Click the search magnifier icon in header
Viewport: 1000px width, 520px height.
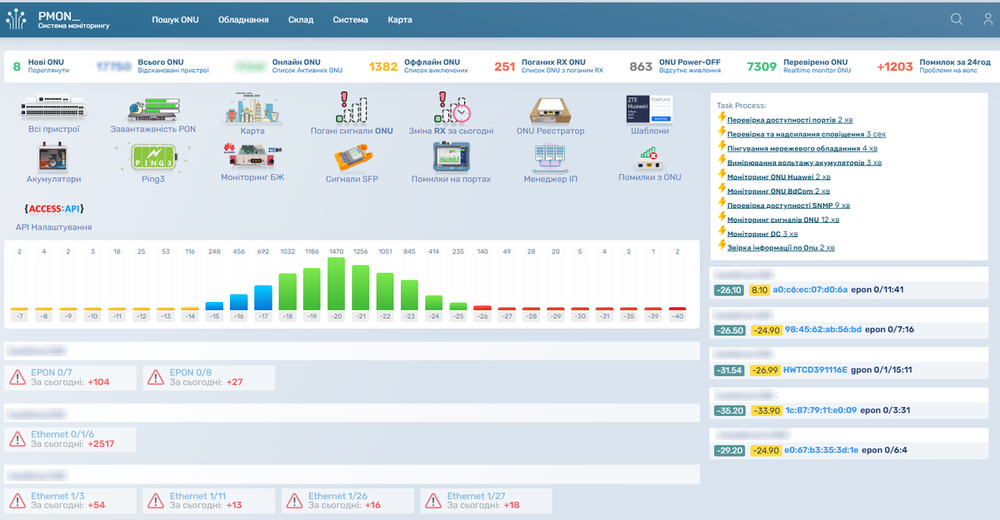click(957, 20)
